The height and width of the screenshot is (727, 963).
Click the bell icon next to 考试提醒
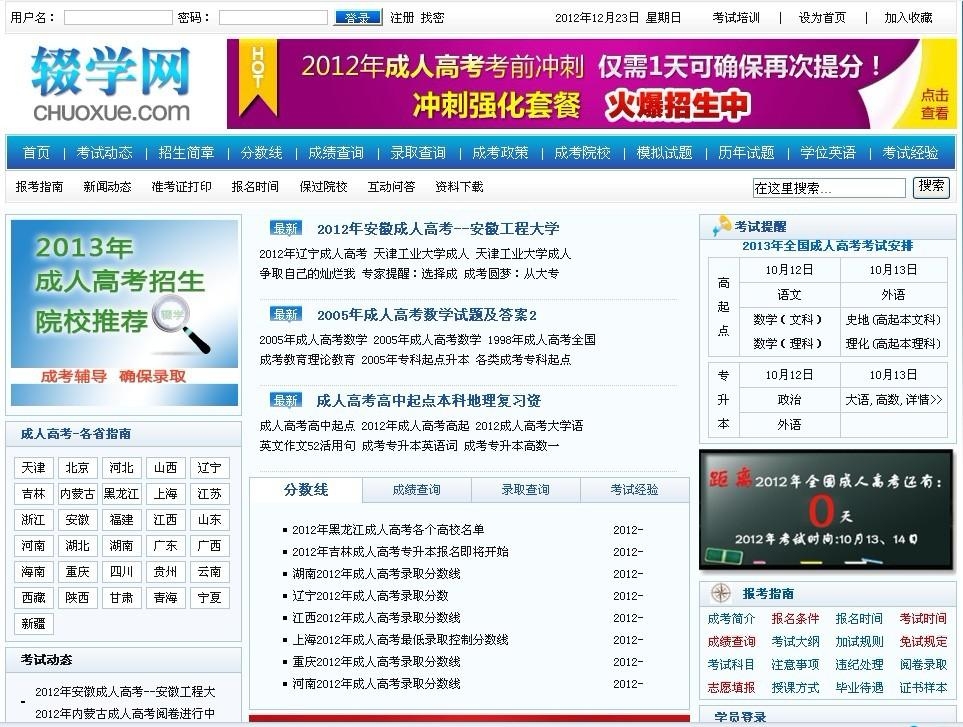721,227
